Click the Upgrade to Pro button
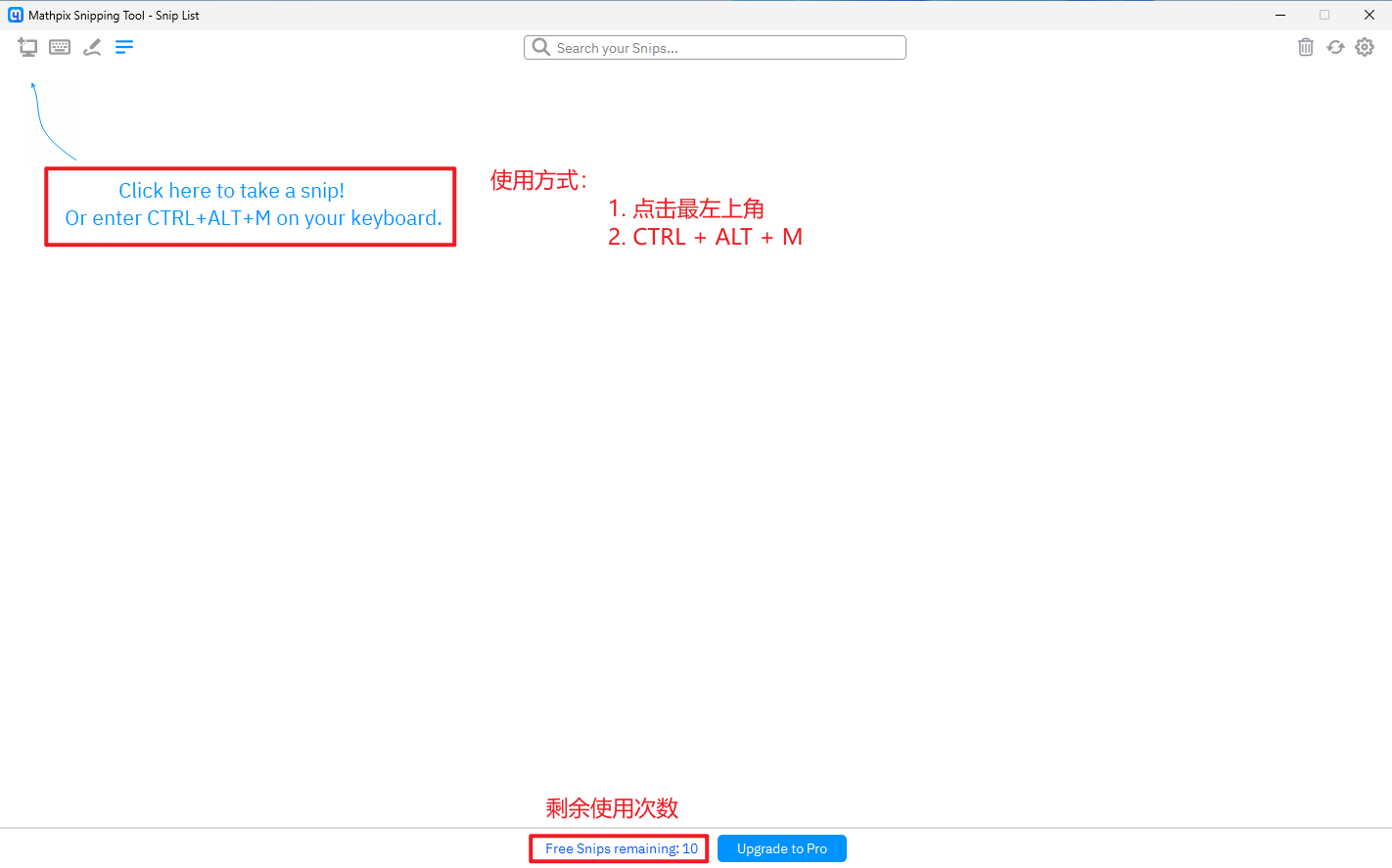1392x868 pixels. (x=782, y=848)
